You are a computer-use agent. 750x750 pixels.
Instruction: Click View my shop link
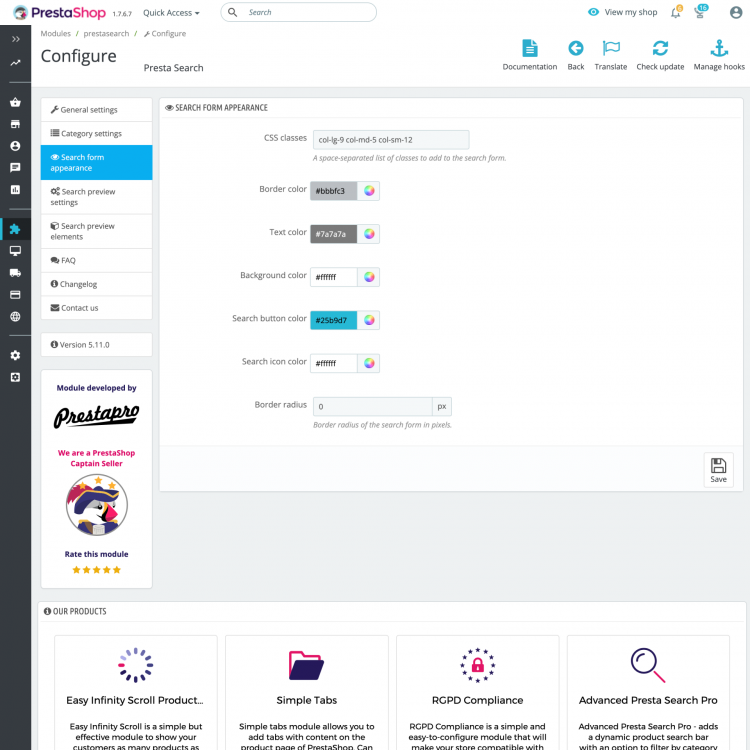[622, 12]
